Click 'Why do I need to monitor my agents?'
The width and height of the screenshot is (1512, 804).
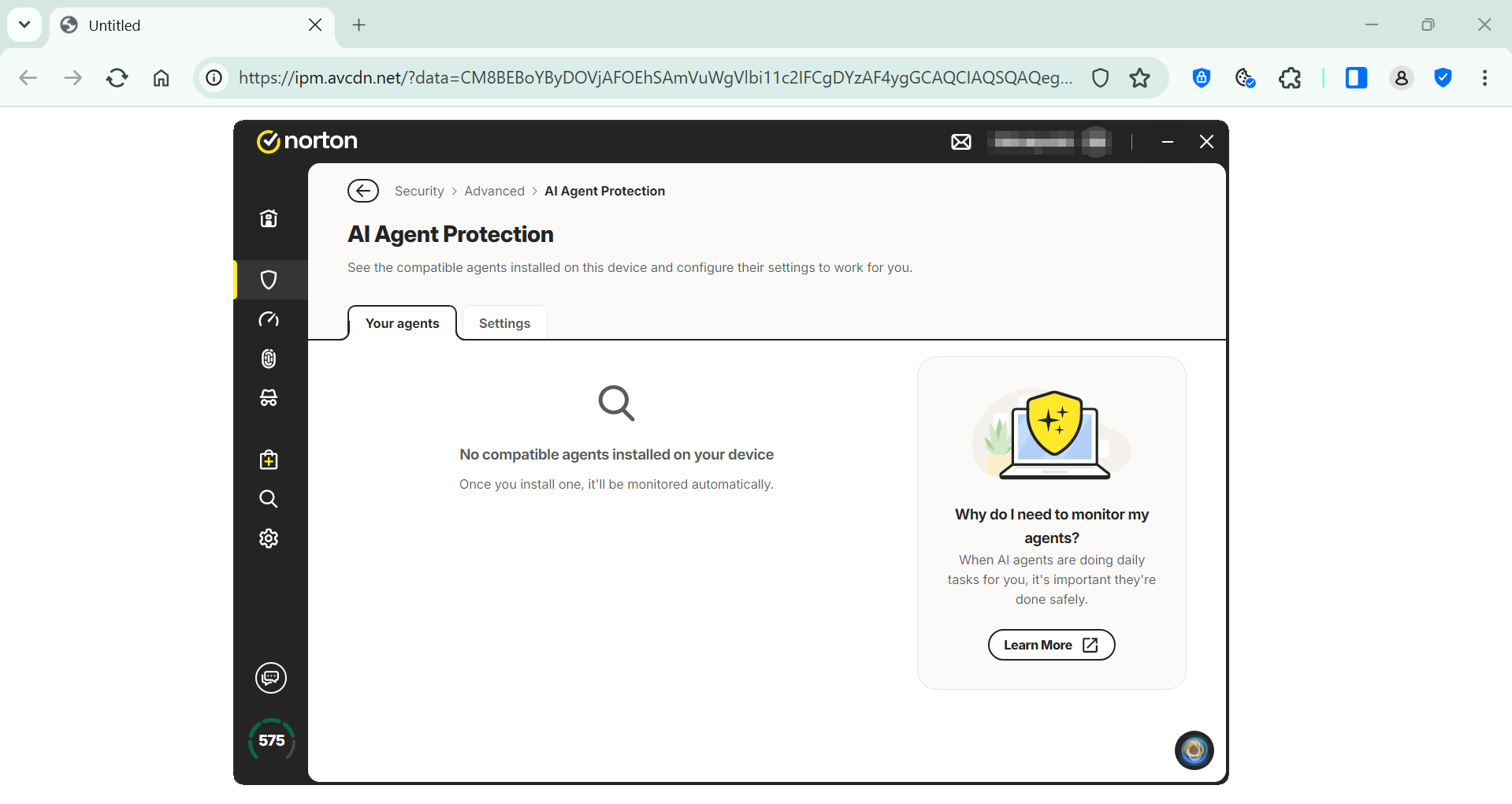(1052, 526)
